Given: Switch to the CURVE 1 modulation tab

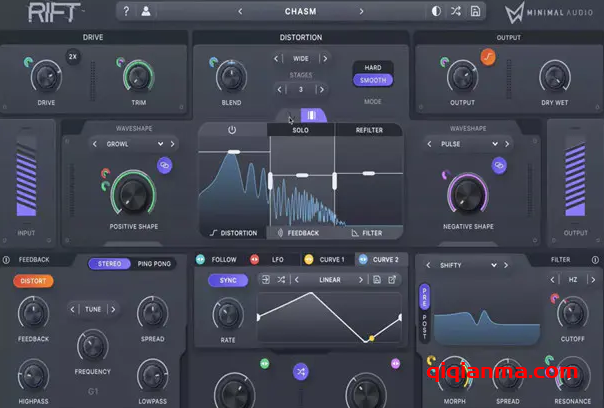Looking at the screenshot, I should coord(327,259).
